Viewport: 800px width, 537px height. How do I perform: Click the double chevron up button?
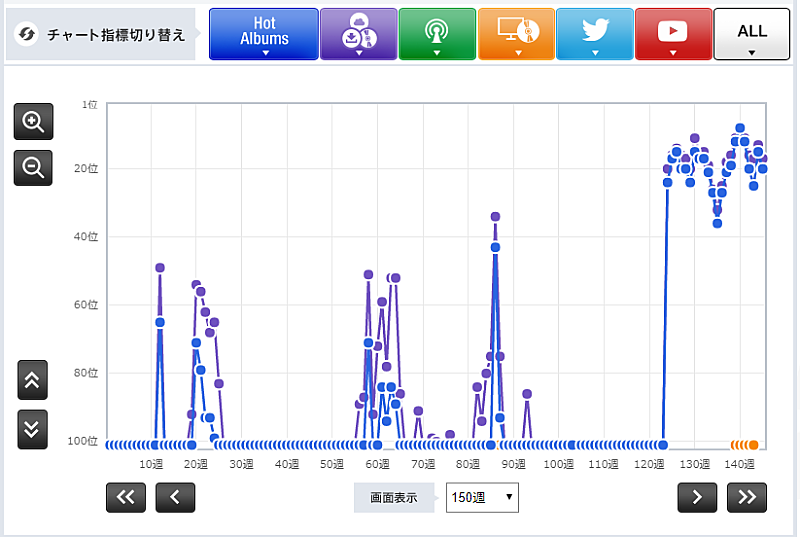[x=32, y=380]
